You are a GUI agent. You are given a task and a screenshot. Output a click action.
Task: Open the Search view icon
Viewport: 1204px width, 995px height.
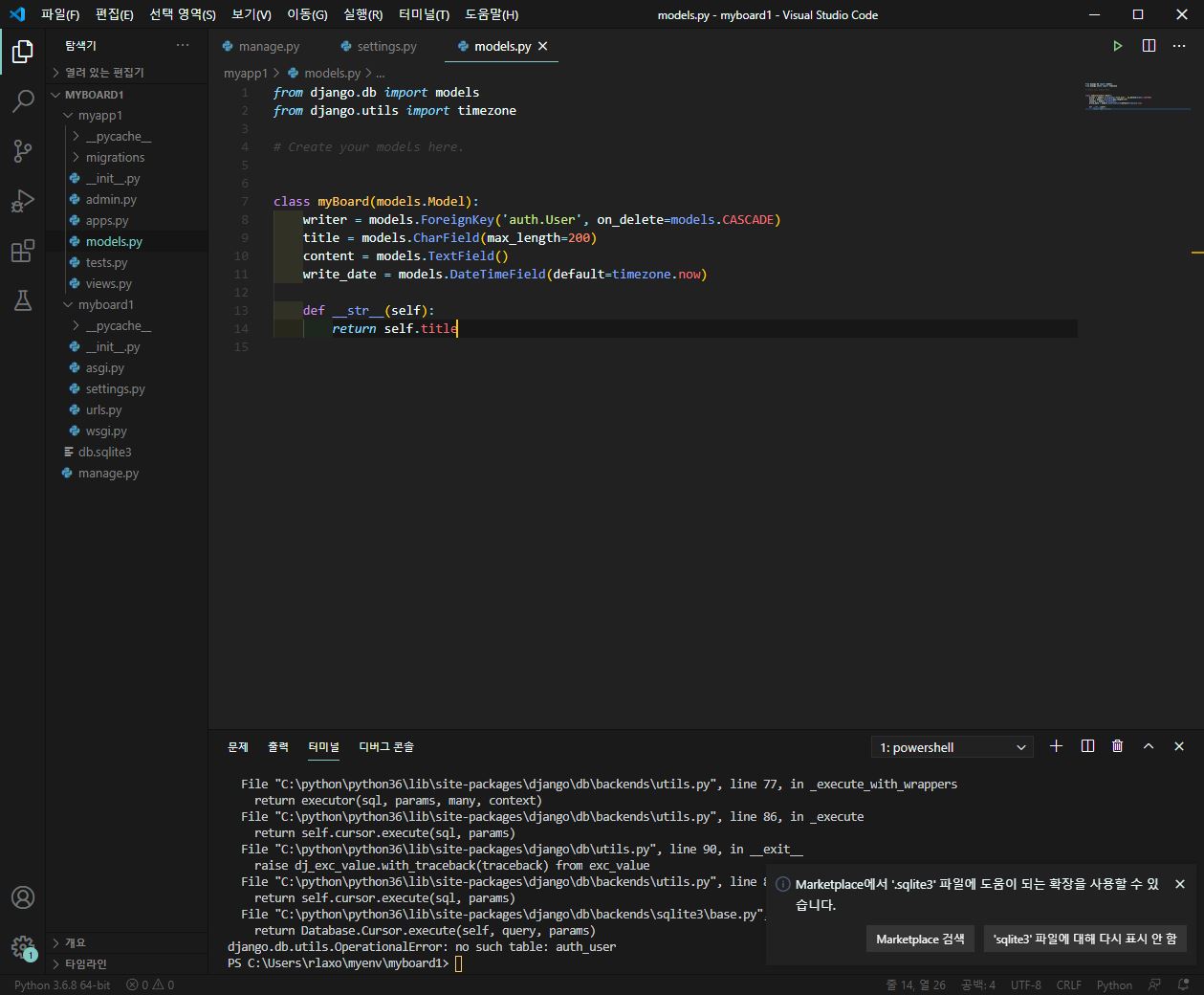23,101
